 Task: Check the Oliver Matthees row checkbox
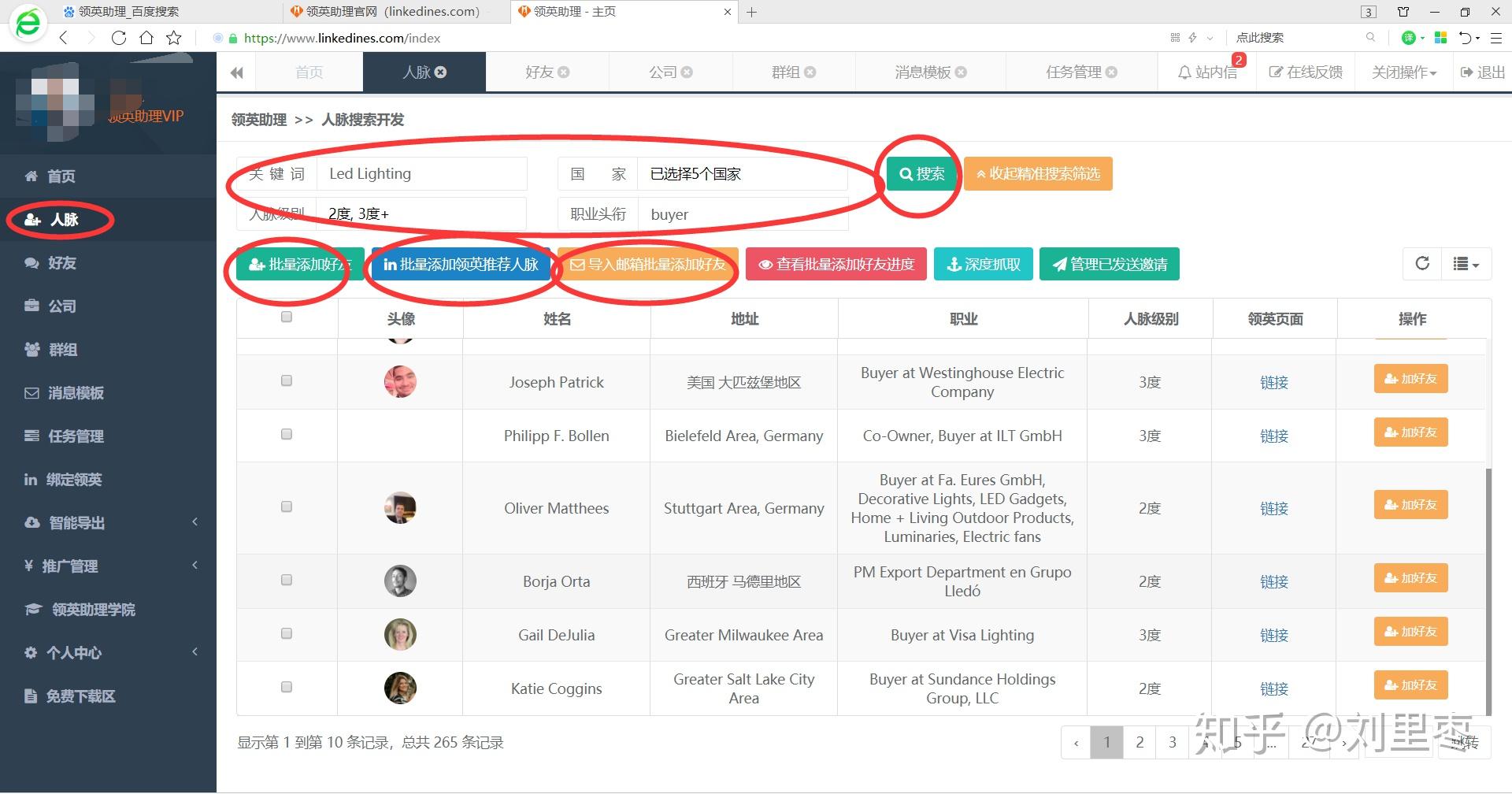point(287,506)
